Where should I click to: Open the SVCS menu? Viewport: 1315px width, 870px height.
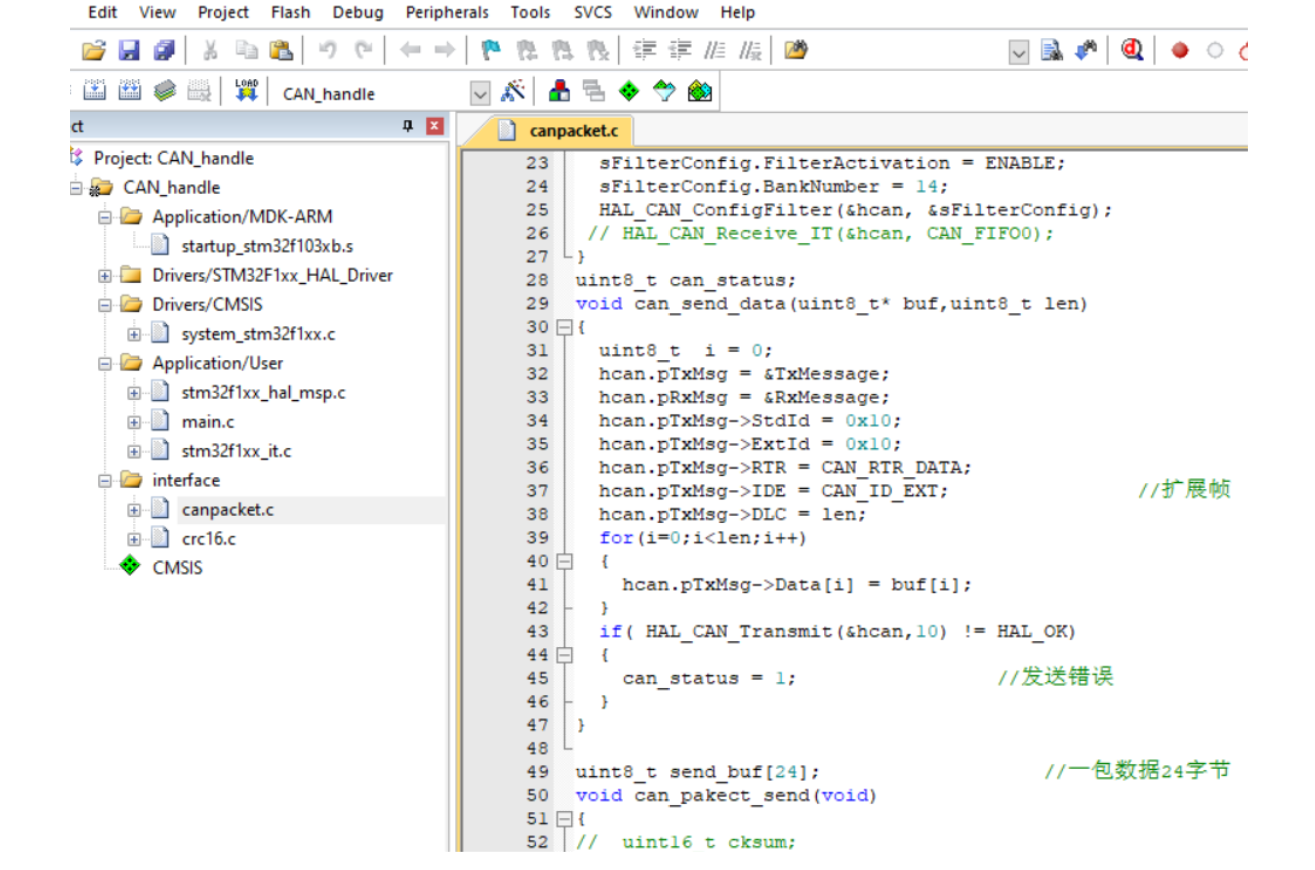[594, 12]
